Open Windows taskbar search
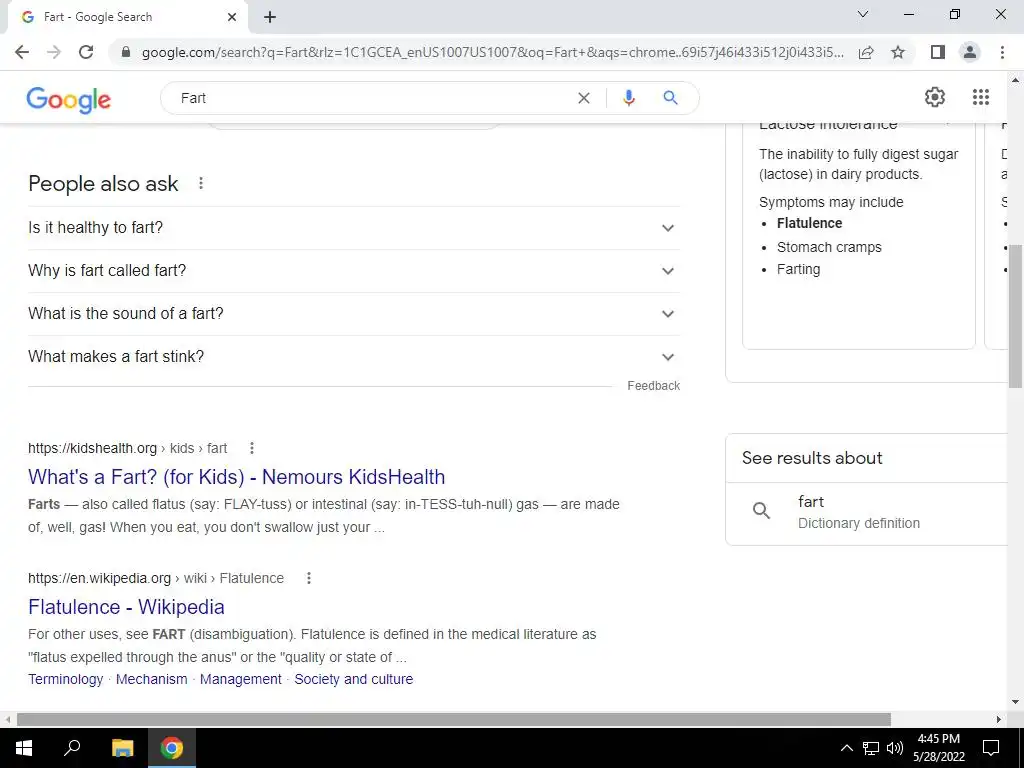Viewport: 1024px width, 768px height. point(72,748)
